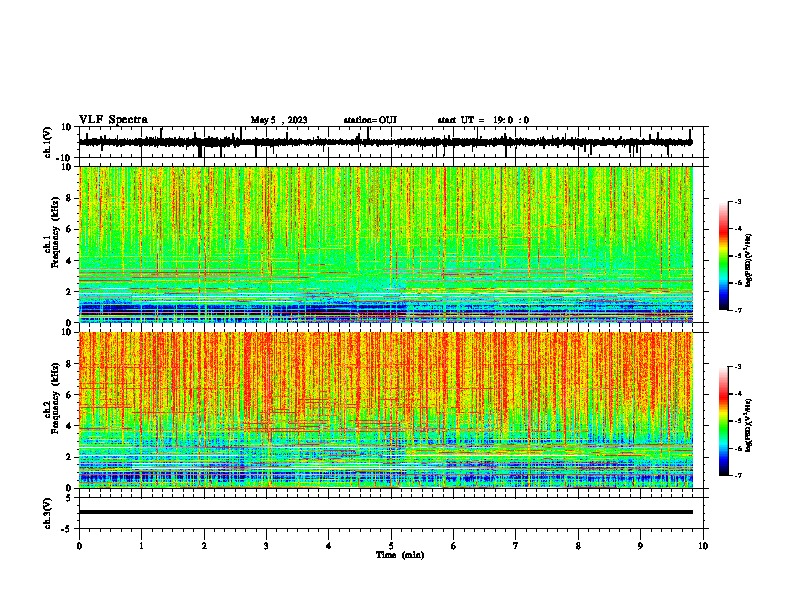Click the "9" tick on the time axis
This screenshot has height=612, width=792.
[x=640, y=546]
